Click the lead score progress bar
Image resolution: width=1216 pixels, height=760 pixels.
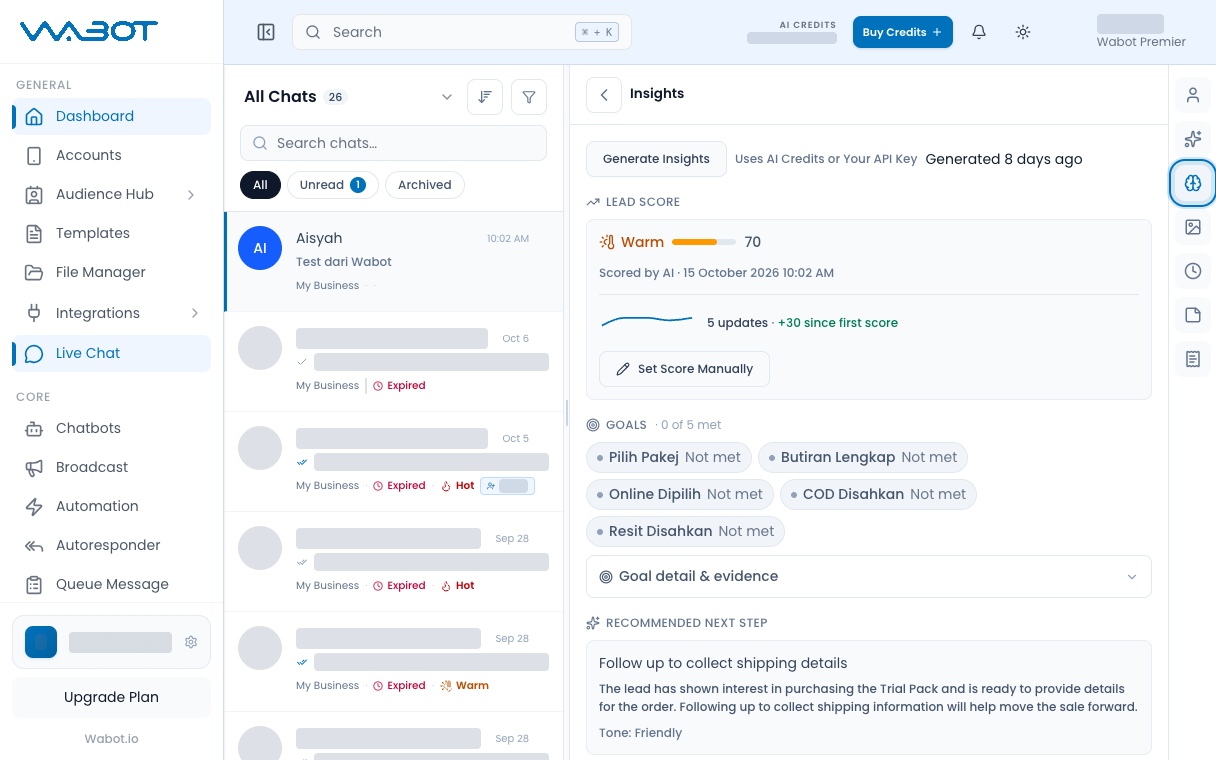[704, 242]
